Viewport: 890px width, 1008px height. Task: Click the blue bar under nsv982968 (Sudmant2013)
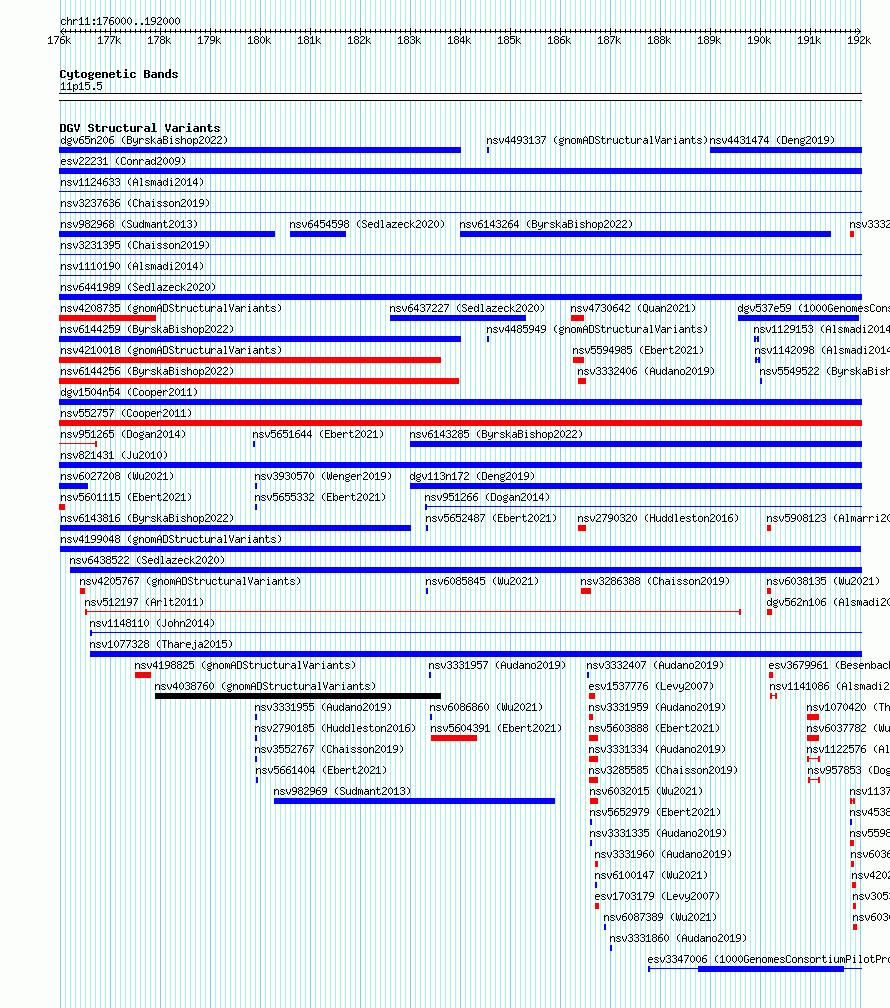tap(167, 234)
